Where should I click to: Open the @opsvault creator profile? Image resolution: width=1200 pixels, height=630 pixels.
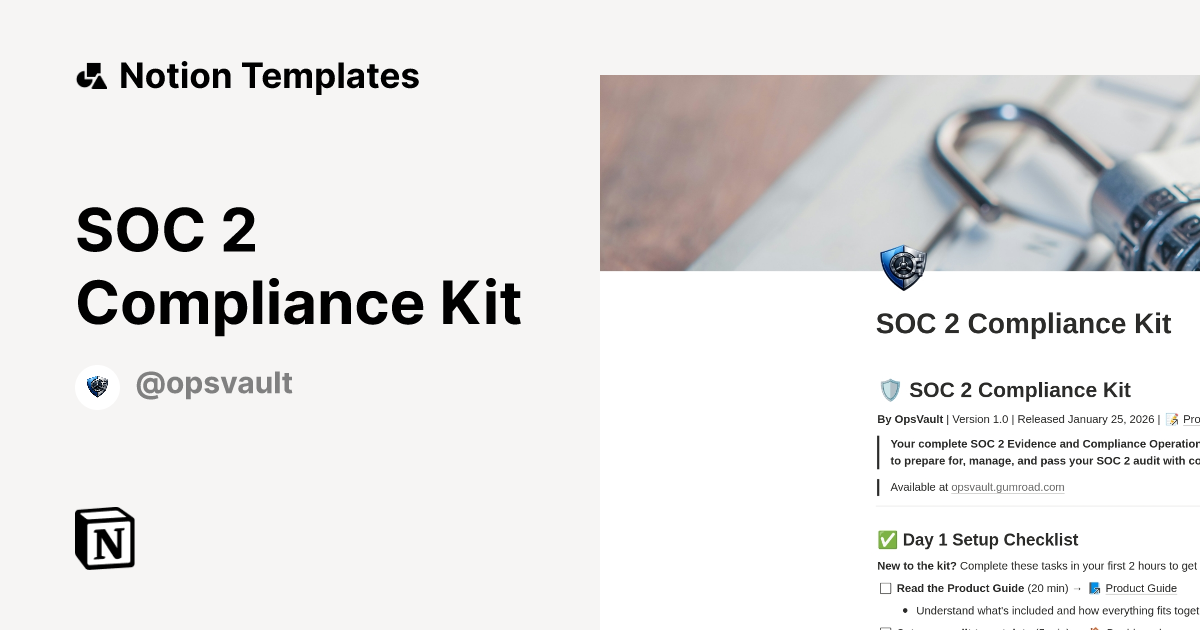point(214,384)
